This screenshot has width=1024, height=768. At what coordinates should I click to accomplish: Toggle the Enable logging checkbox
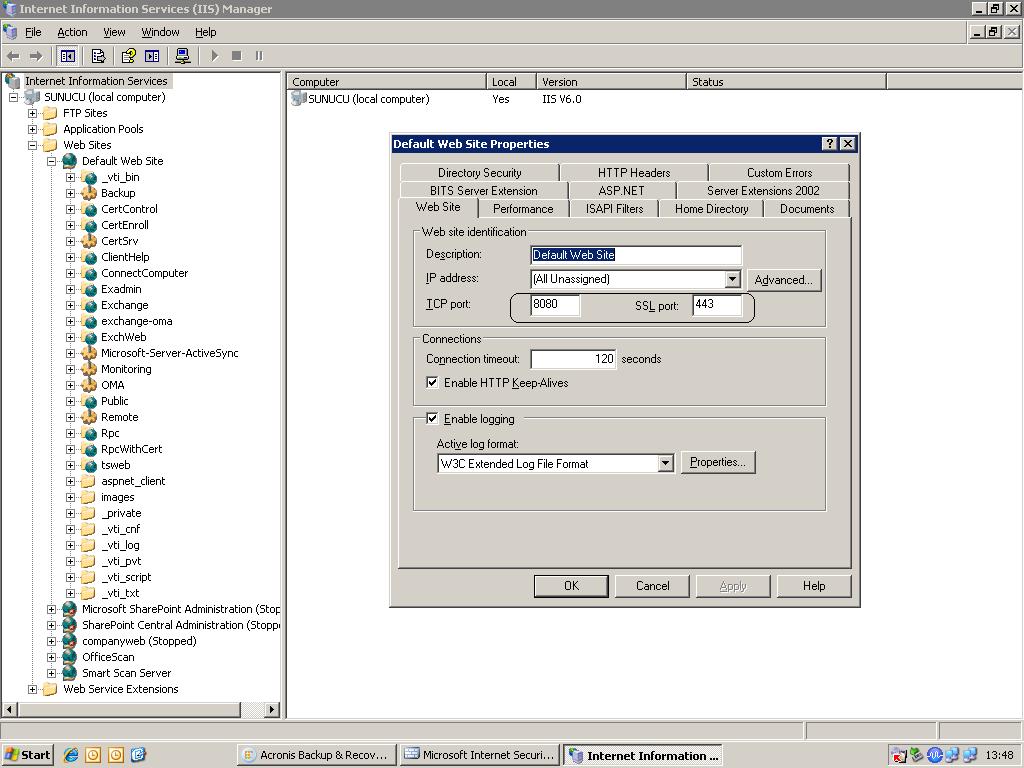coord(432,419)
